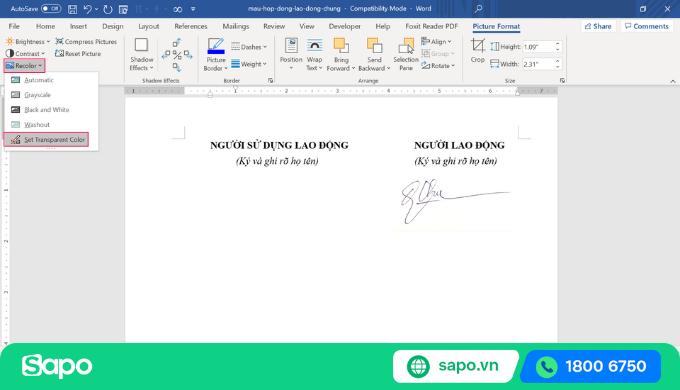
Task: Open the Align dropdown
Action: point(436,42)
